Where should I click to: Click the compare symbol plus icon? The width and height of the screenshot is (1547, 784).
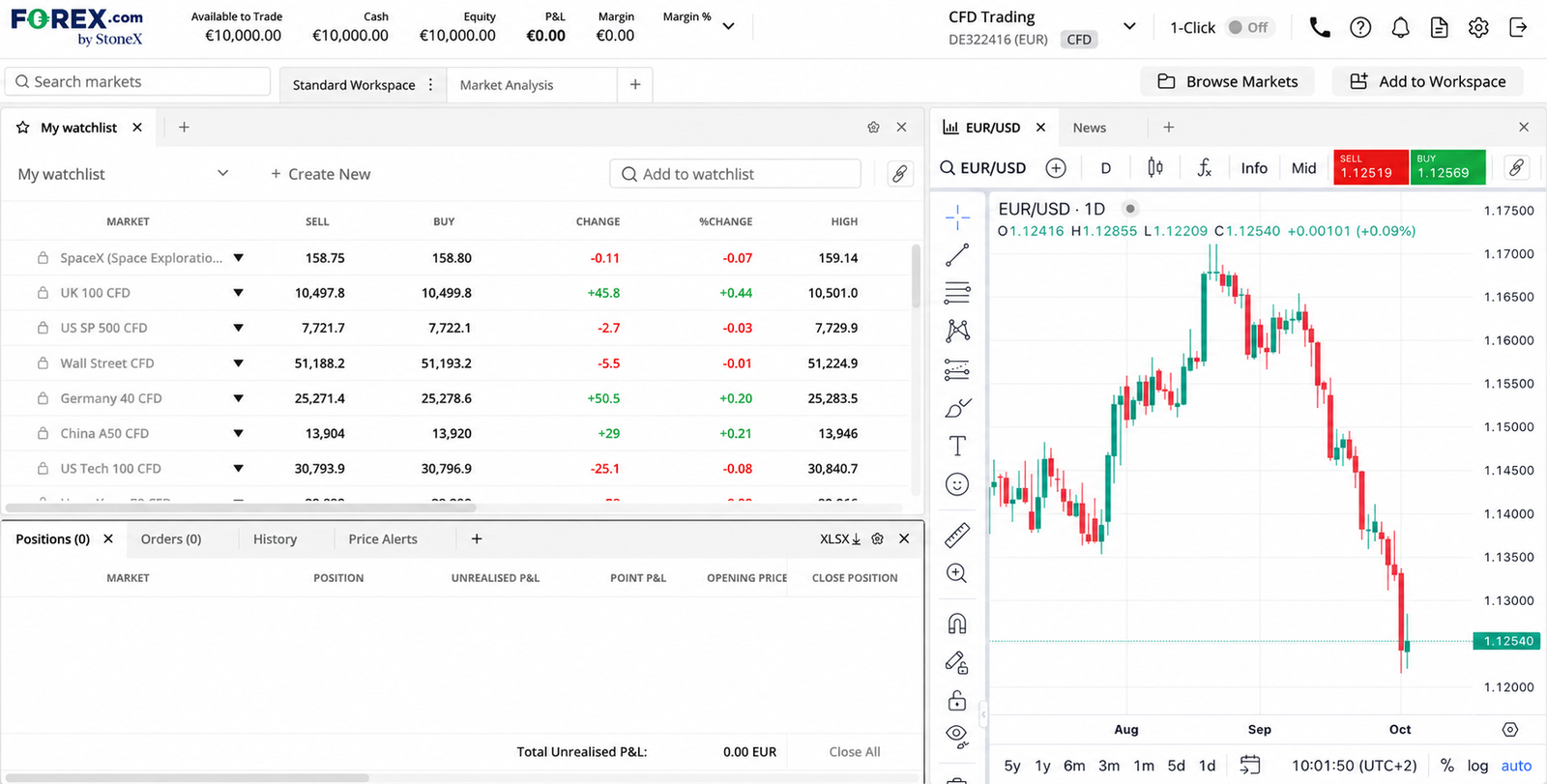coord(1056,168)
